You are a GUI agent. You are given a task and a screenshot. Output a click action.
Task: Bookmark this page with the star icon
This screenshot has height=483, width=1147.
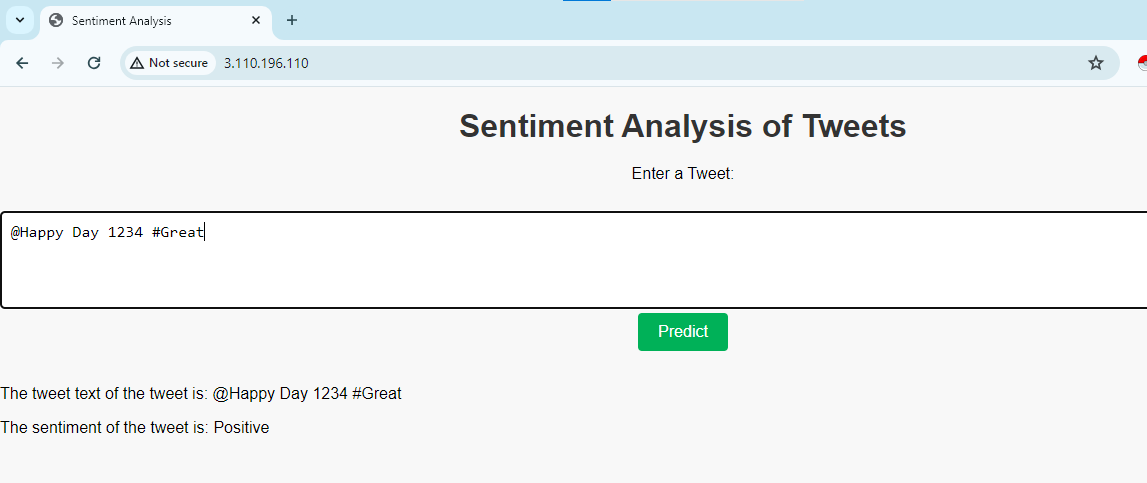[1095, 63]
